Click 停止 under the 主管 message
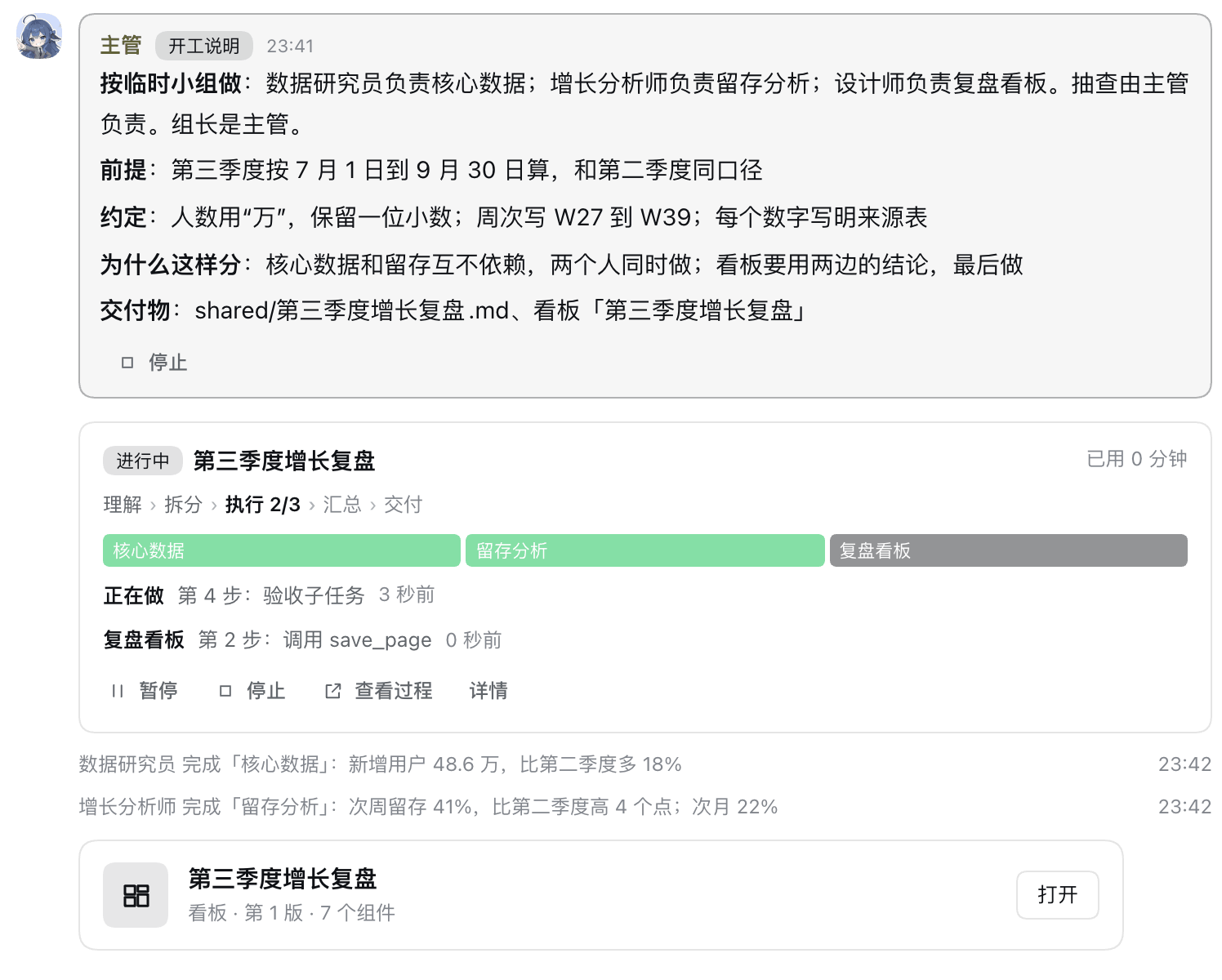This screenshot has height=980, width=1222. 154,363
